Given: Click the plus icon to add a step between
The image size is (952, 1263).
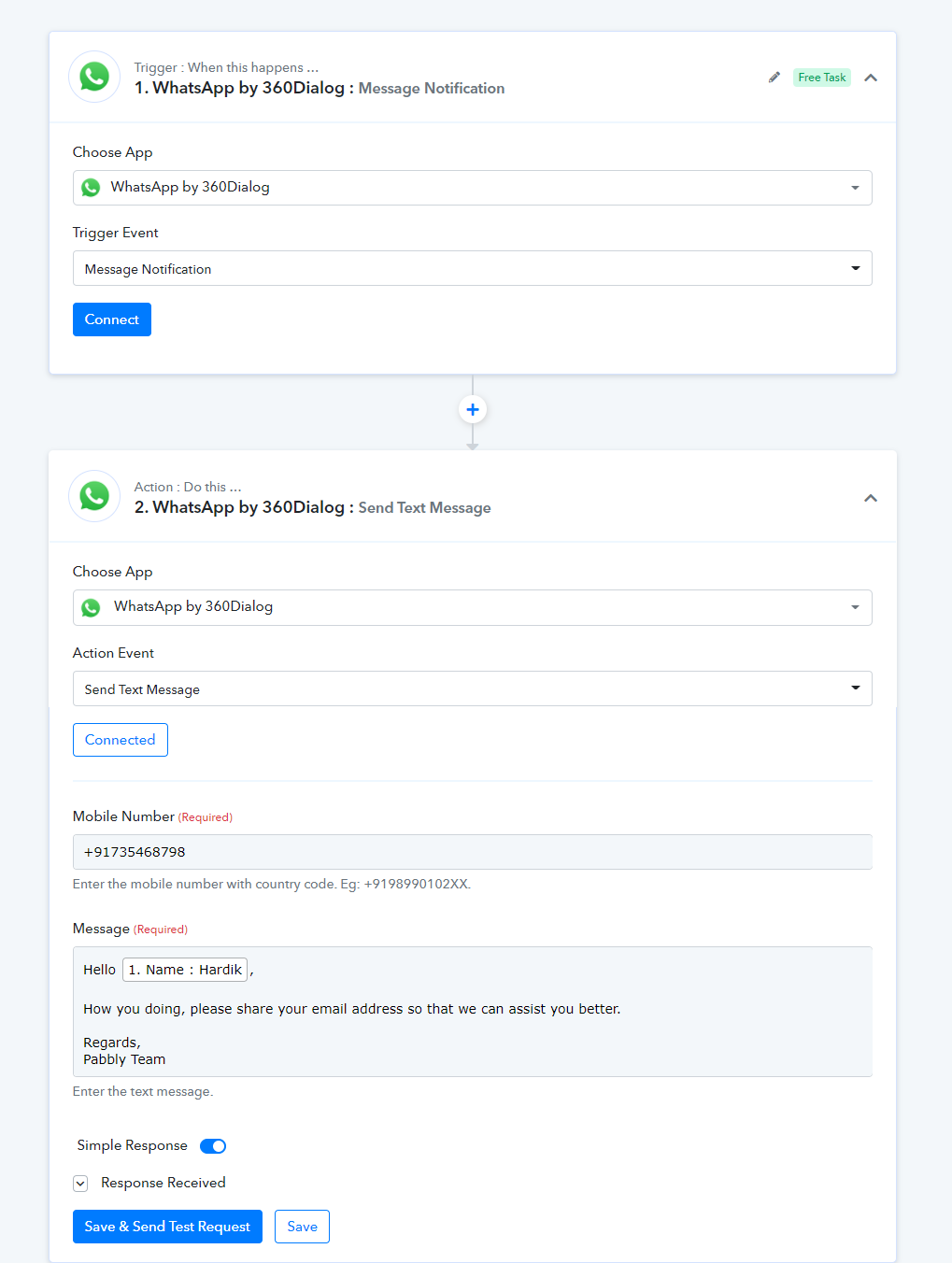Looking at the screenshot, I should (473, 409).
